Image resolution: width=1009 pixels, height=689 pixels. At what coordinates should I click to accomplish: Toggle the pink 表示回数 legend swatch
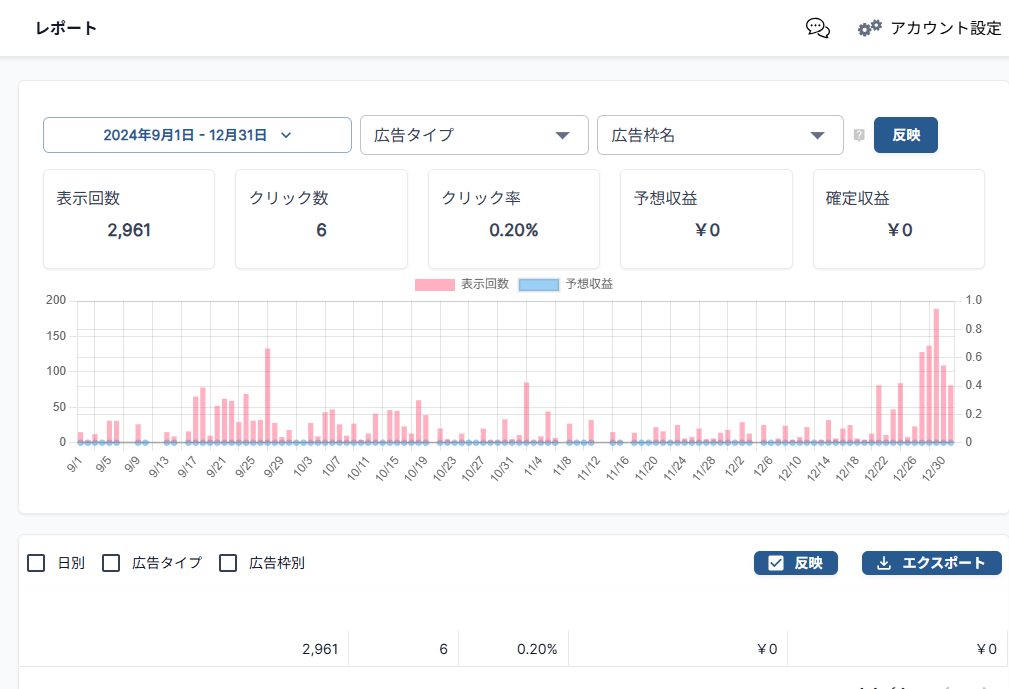tap(434, 284)
